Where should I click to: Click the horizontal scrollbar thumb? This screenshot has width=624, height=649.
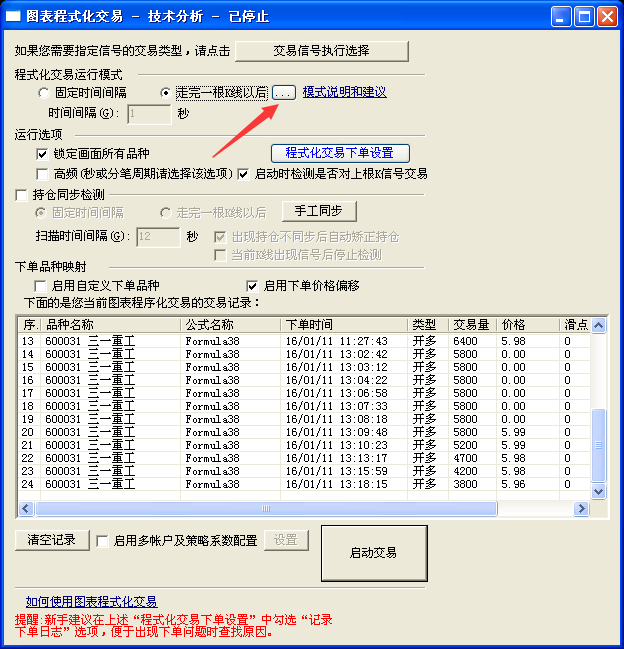[x=266, y=508]
